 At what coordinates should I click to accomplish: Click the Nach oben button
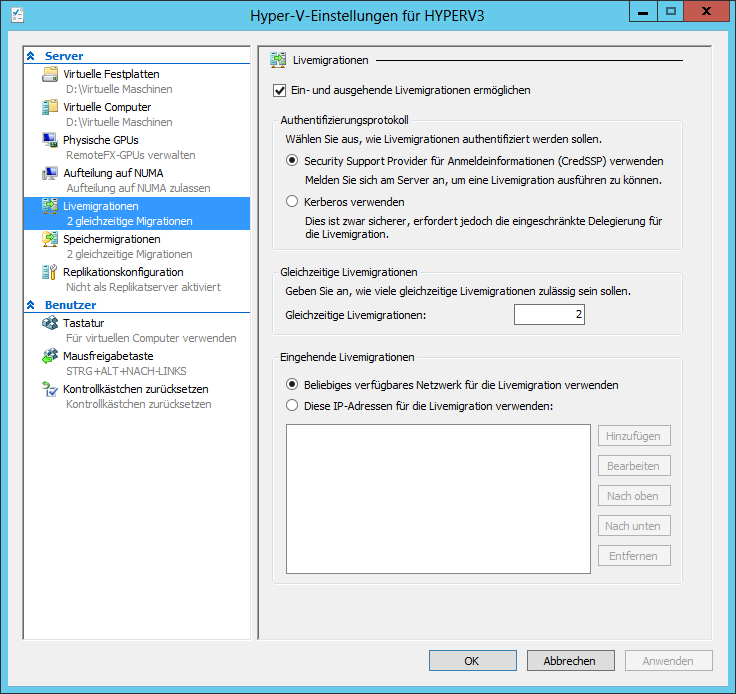pos(634,496)
